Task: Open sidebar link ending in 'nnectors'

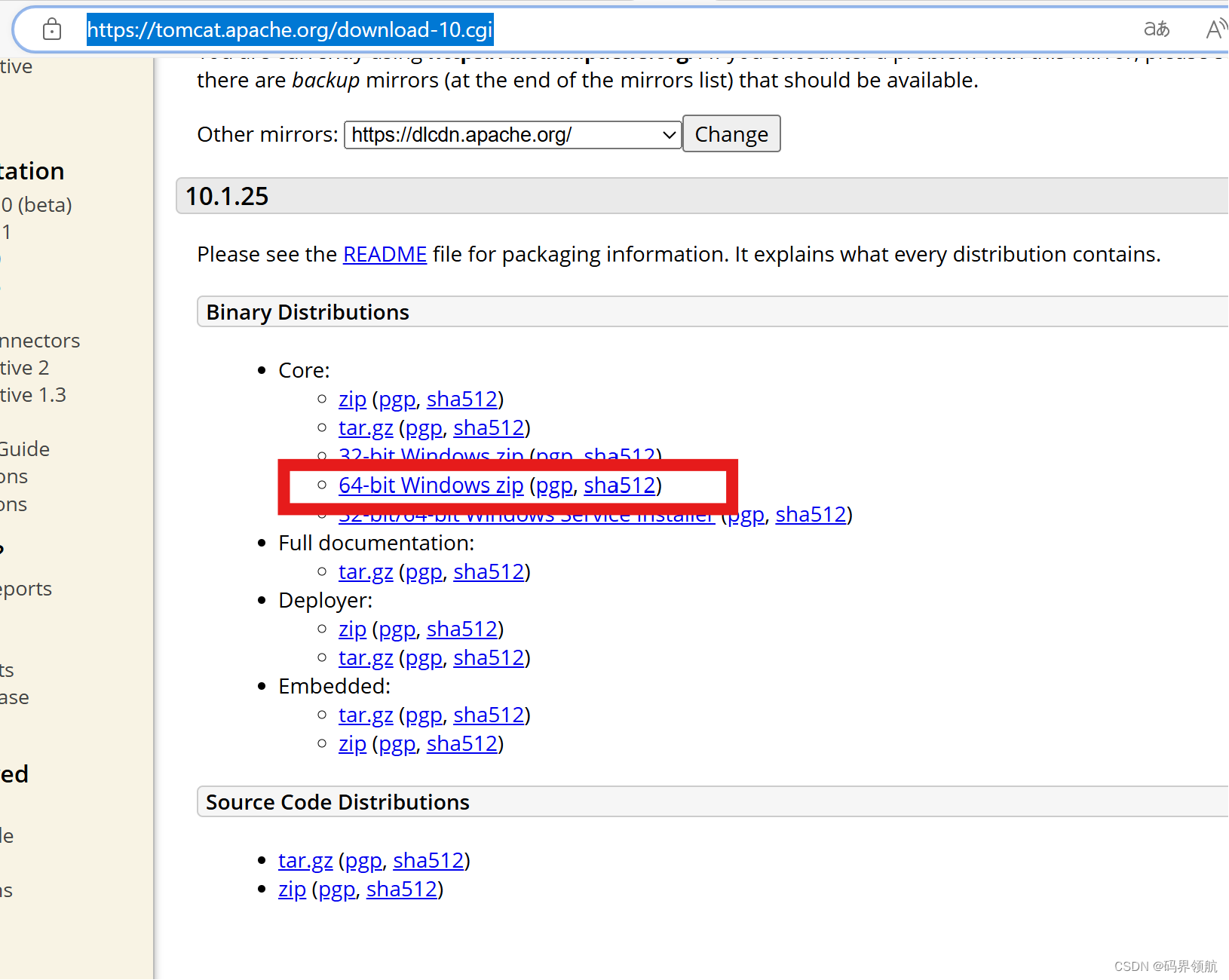Action: point(40,341)
